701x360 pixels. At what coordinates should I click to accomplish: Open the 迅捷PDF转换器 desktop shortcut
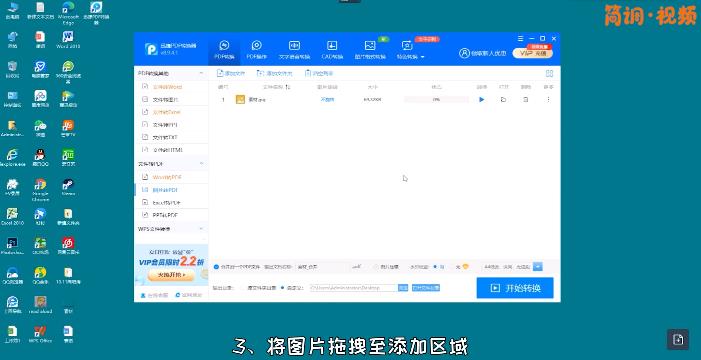[96, 13]
